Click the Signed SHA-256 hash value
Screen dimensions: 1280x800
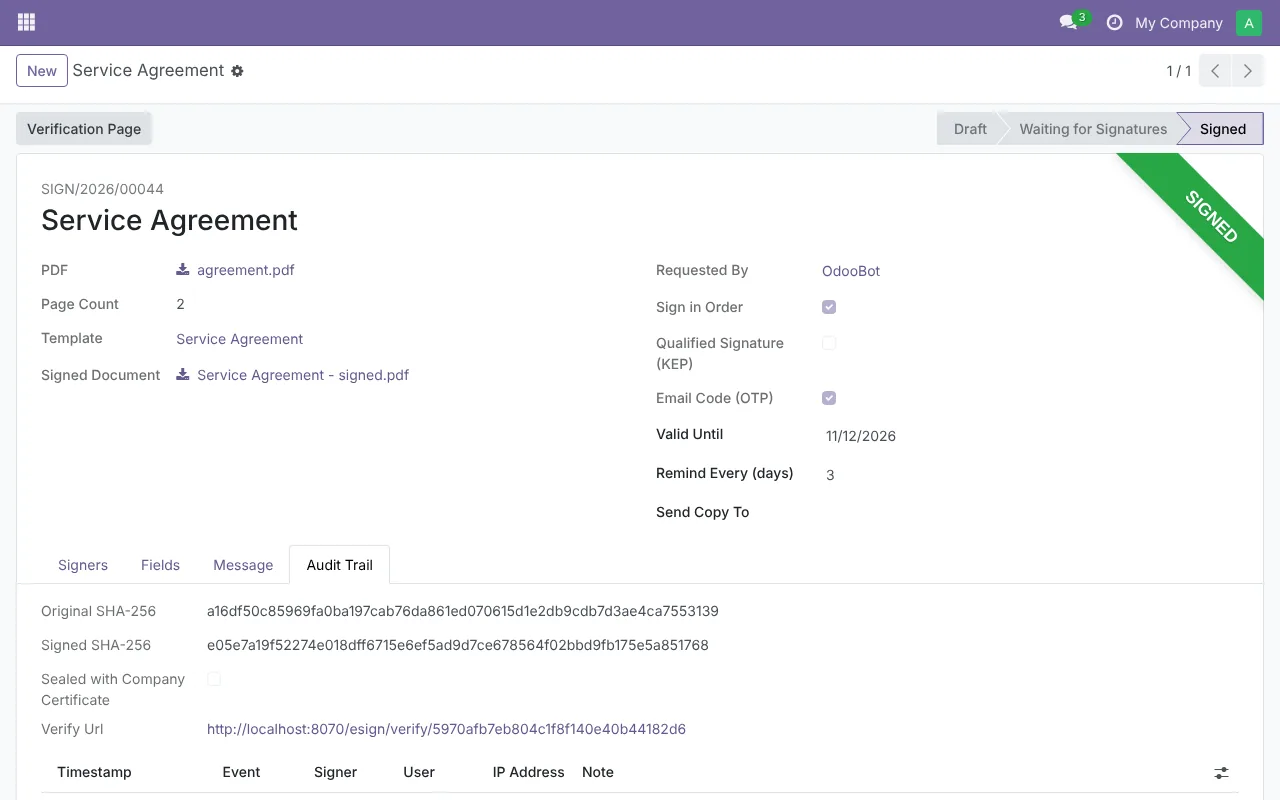coord(458,645)
